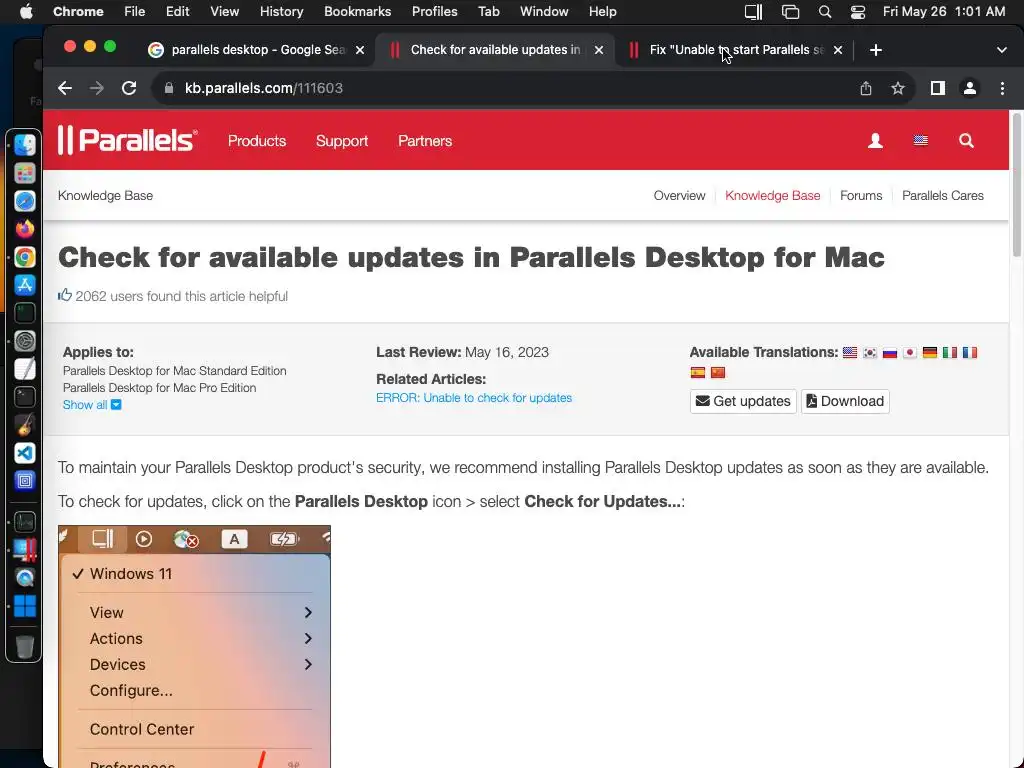
Task: Open the Forums link
Action: pyautogui.click(x=861, y=195)
